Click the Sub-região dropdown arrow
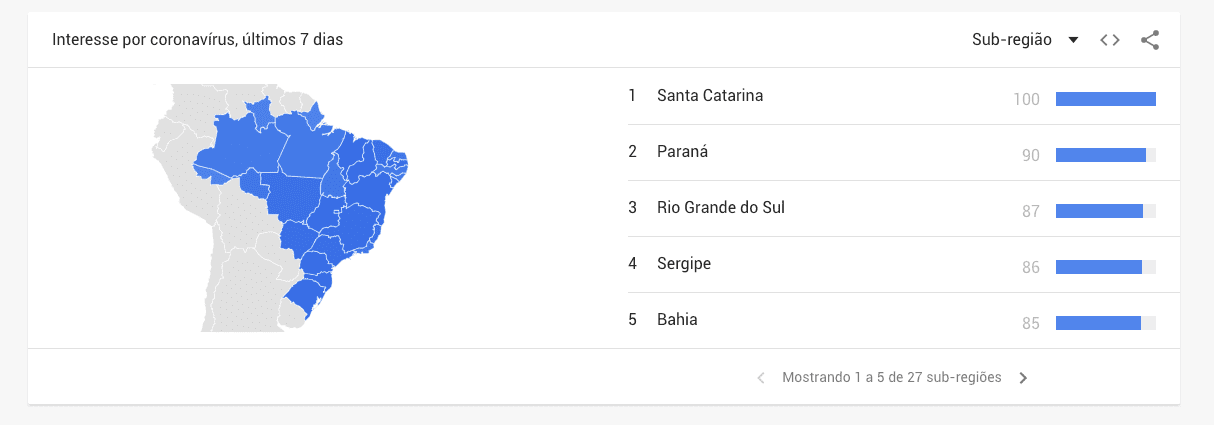Viewport: 1214px width, 425px height. [x=1073, y=40]
